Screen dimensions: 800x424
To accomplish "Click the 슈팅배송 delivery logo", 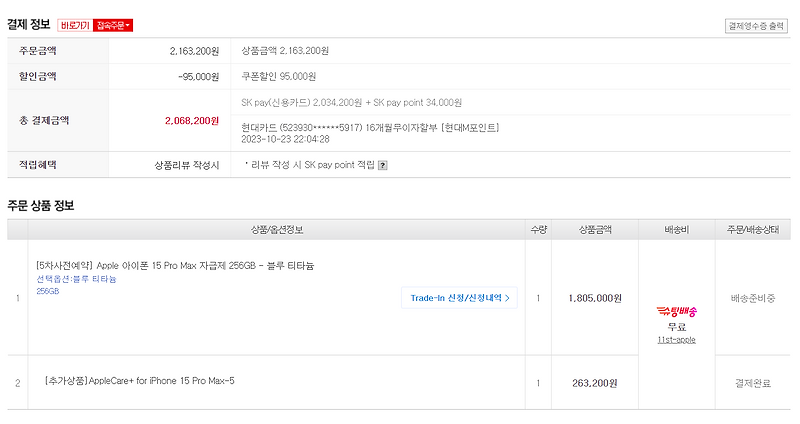I will pos(677,312).
